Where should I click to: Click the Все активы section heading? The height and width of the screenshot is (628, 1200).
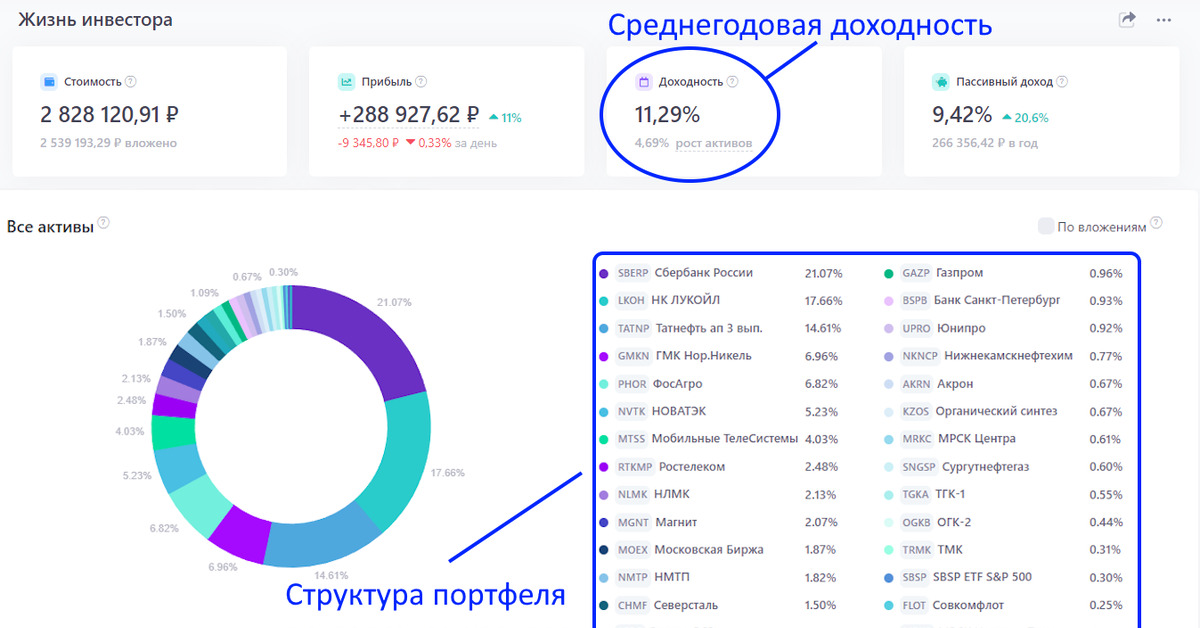[50, 227]
